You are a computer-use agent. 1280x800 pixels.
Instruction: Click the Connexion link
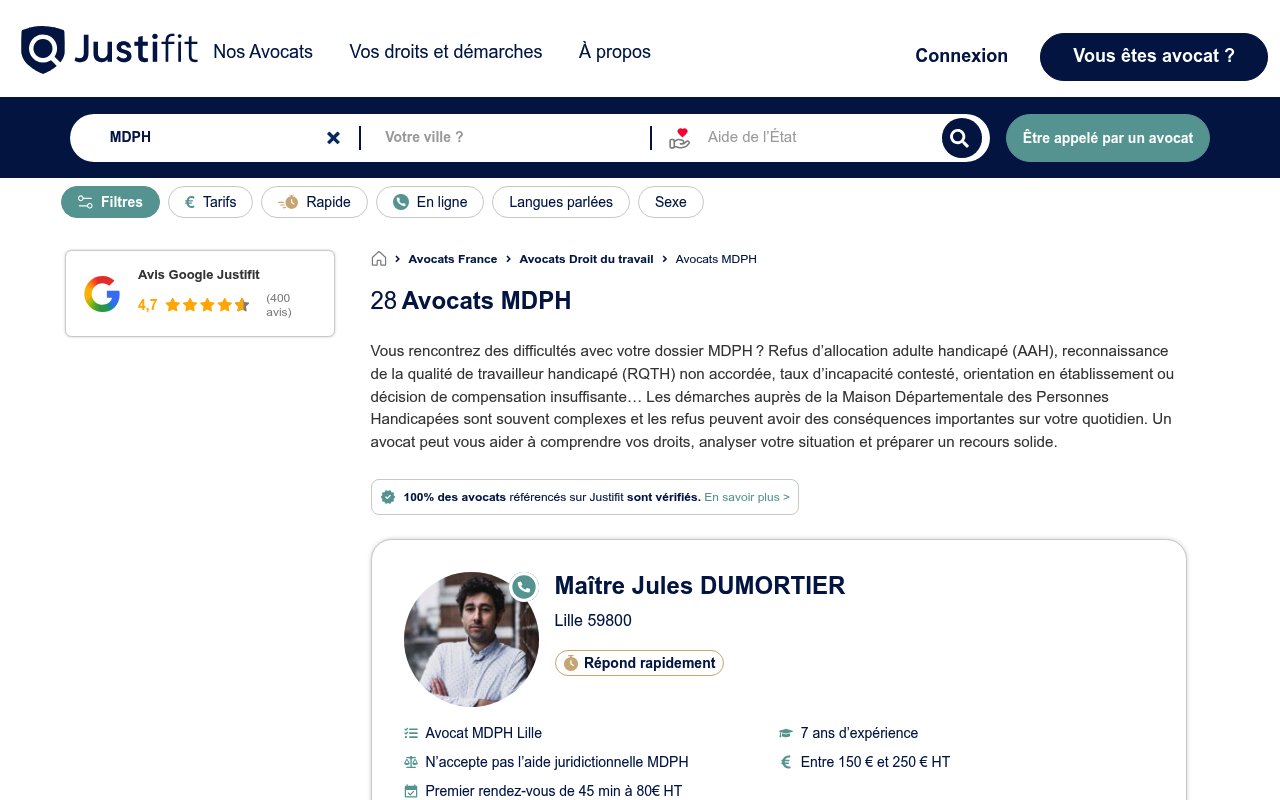(962, 56)
